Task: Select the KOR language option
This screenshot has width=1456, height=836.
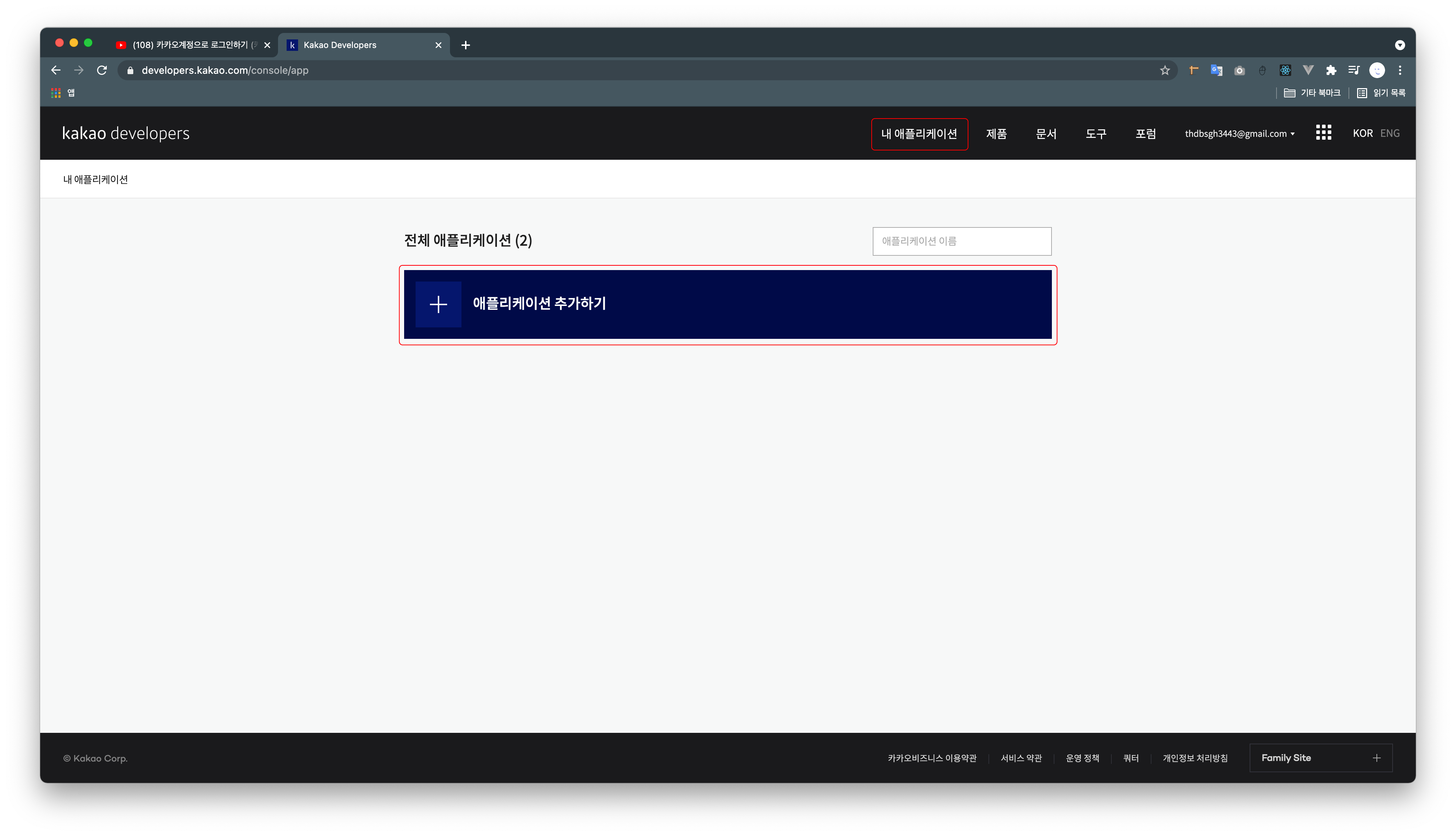Action: 1362,133
